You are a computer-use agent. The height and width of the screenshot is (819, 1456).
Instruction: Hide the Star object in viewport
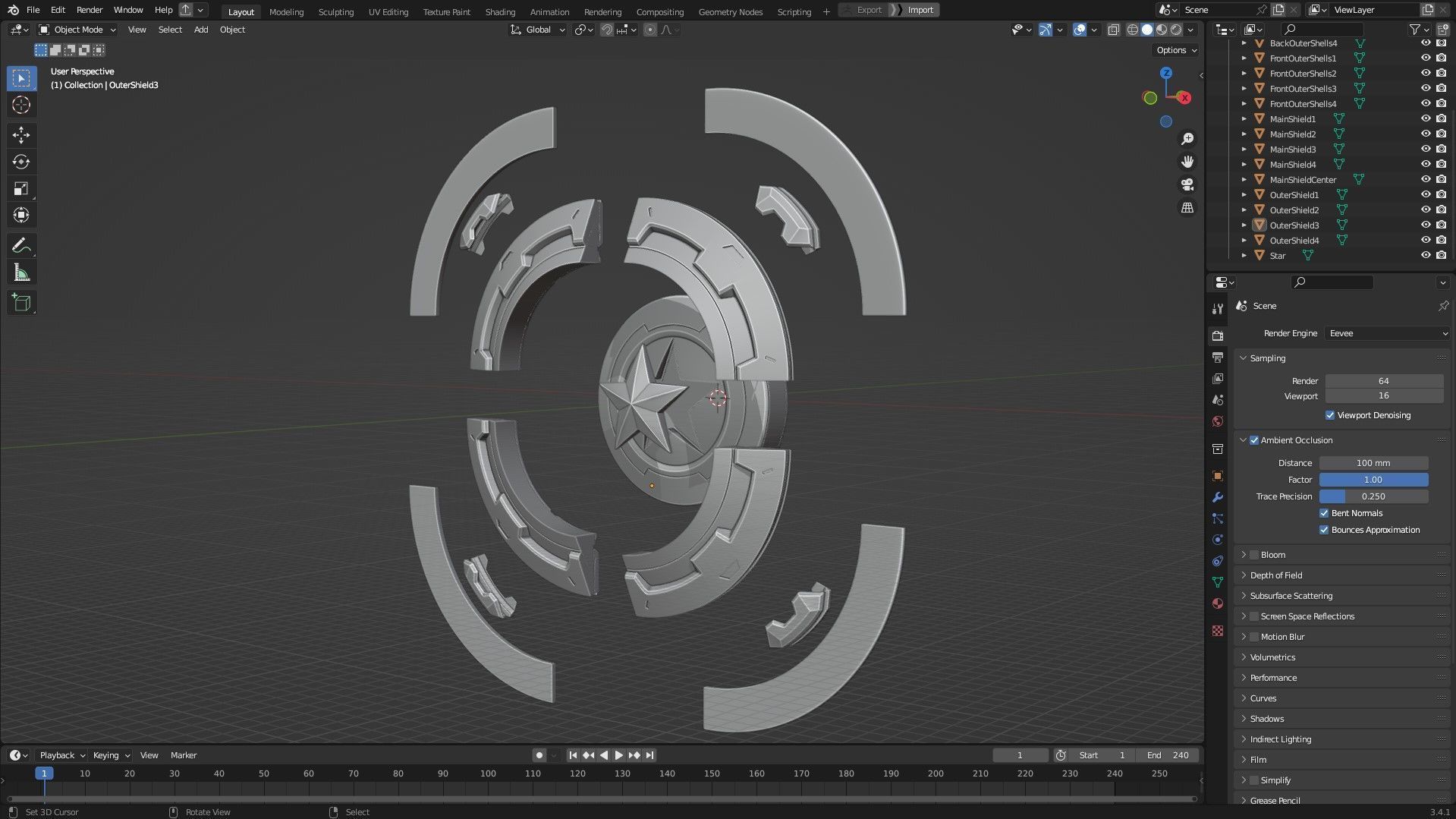tap(1426, 255)
